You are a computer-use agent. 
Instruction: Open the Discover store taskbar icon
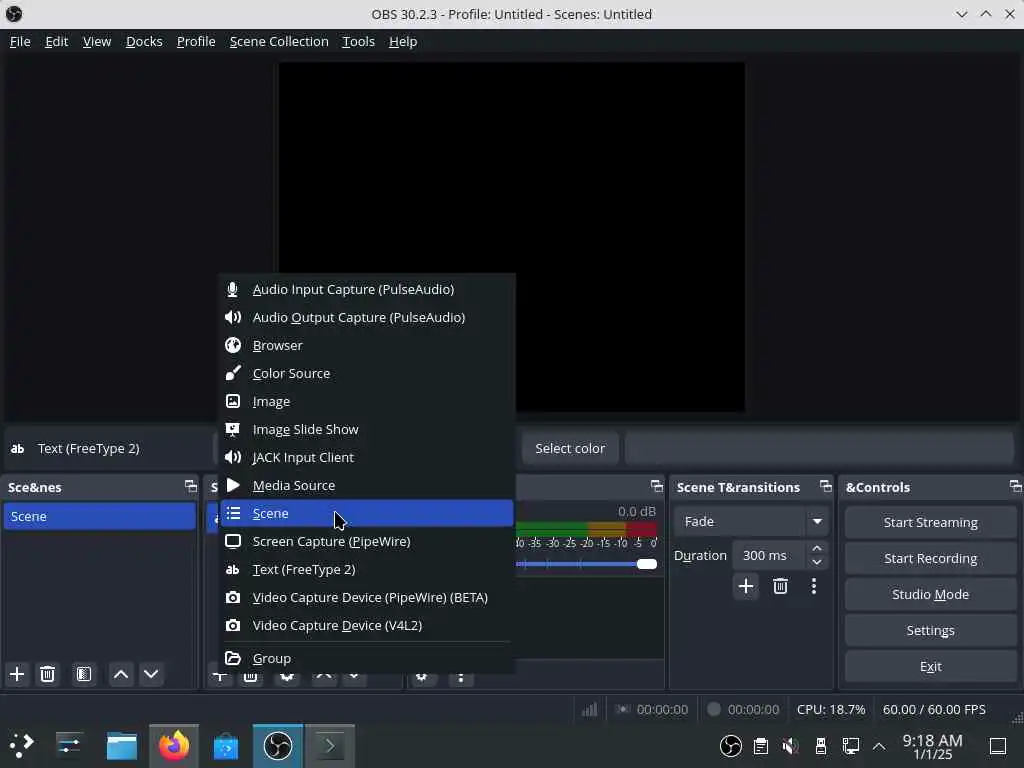click(x=226, y=745)
